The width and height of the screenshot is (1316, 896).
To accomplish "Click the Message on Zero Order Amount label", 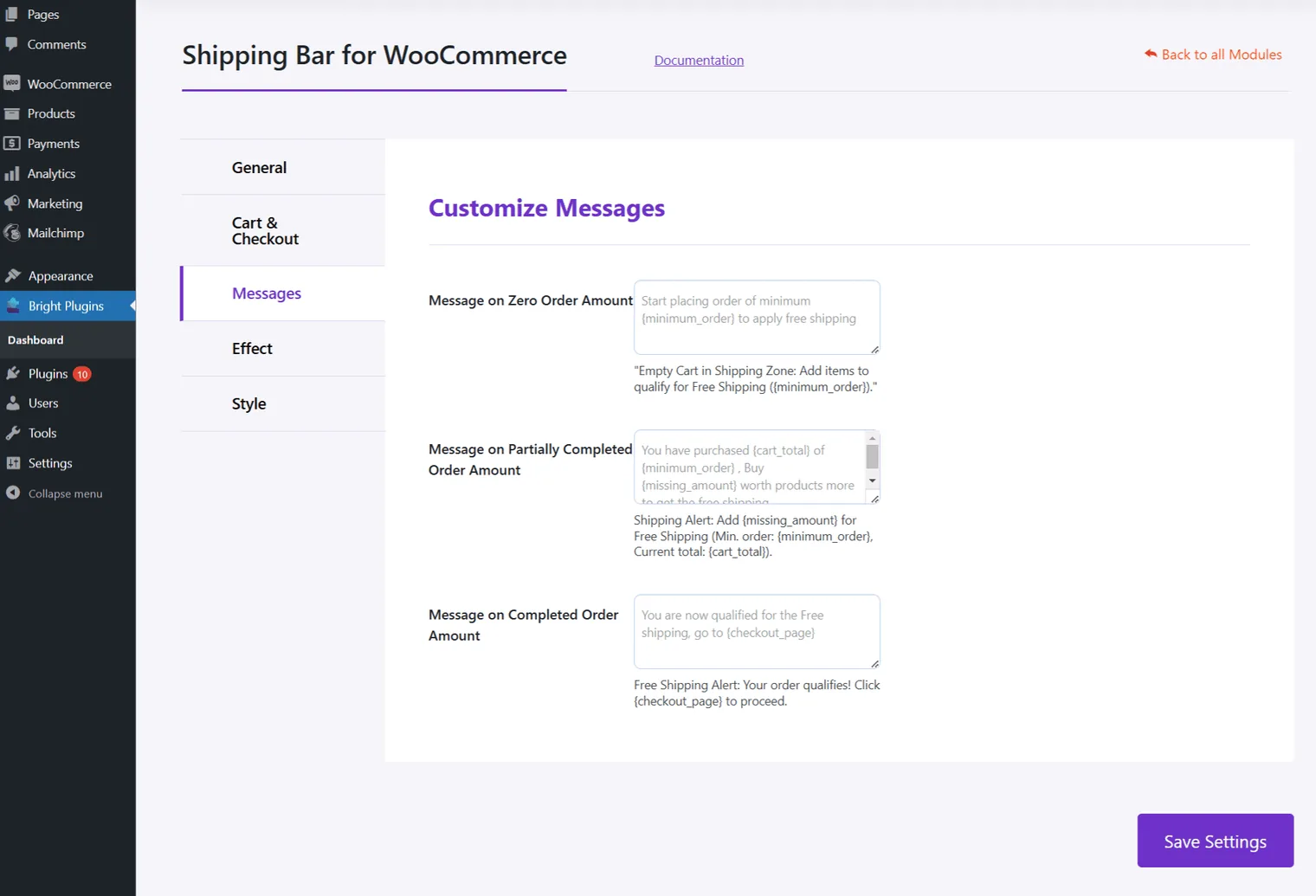I will (x=531, y=300).
